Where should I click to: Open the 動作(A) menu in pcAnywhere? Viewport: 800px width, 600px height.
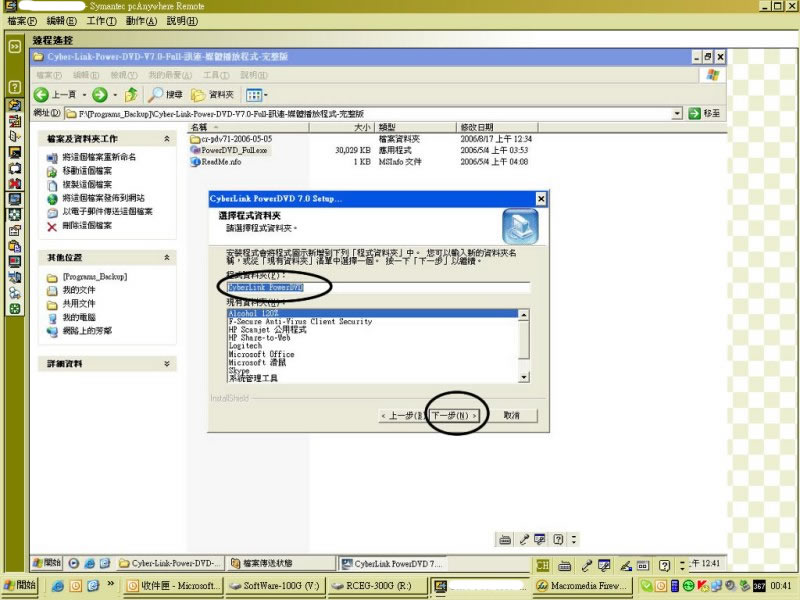tap(141, 21)
